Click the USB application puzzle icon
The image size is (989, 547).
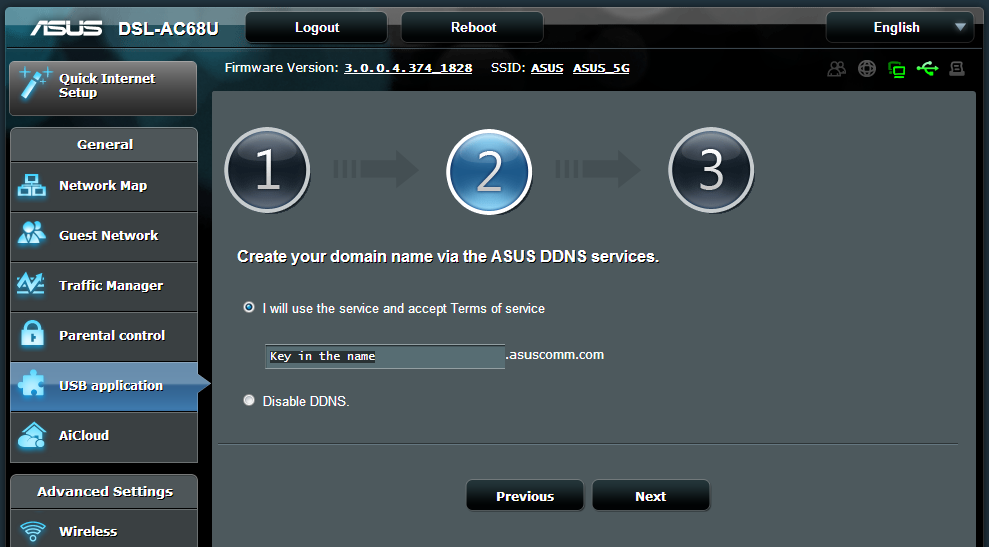pos(32,384)
